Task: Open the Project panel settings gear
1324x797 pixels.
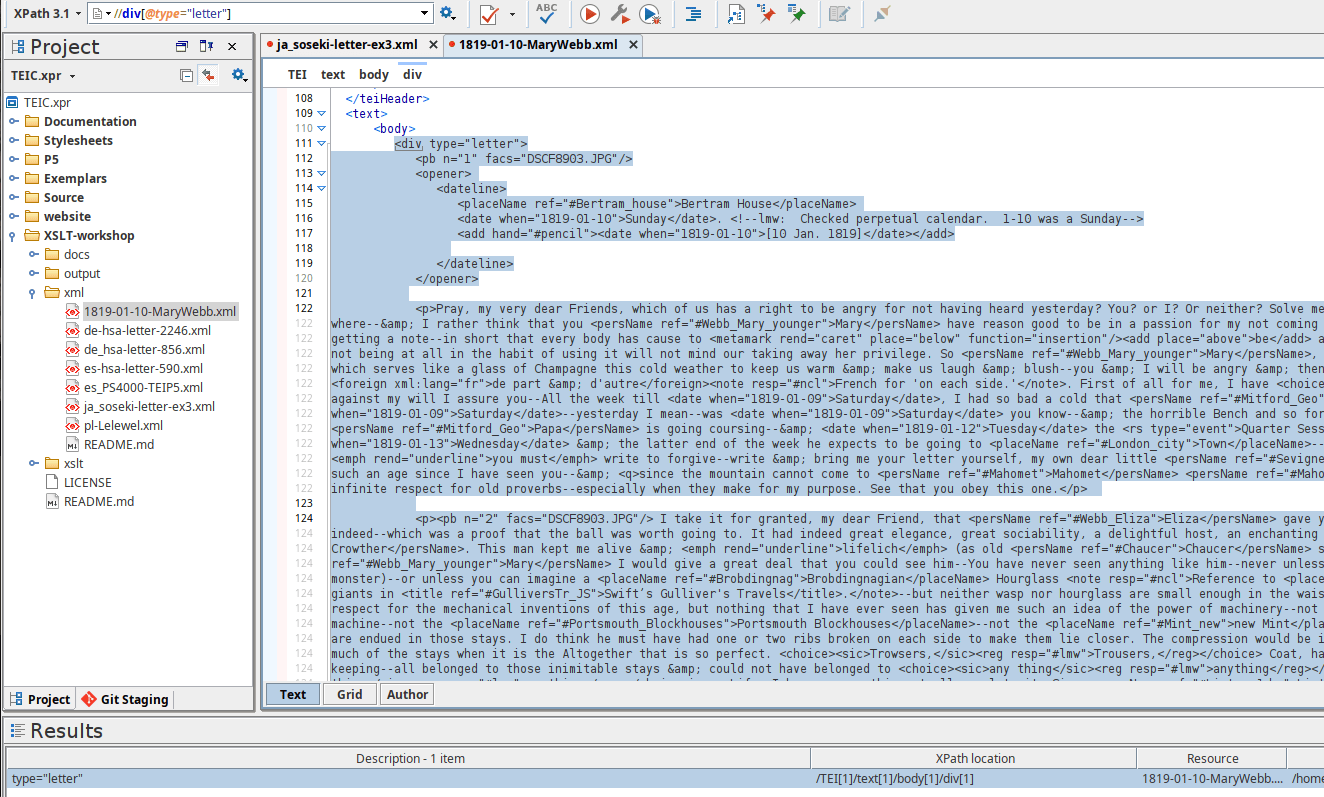Action: [239, 75]
